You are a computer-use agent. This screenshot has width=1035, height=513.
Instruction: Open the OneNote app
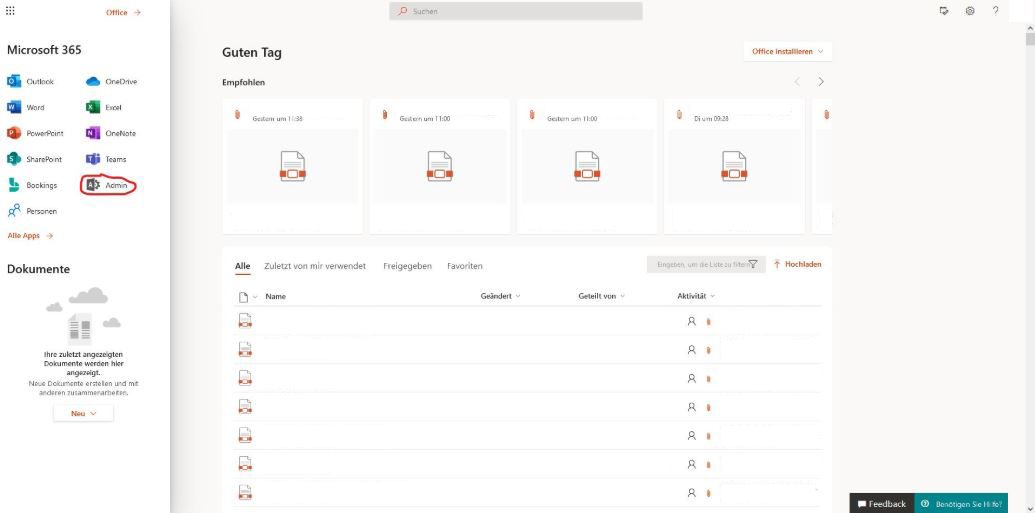[x=93, y=133]
